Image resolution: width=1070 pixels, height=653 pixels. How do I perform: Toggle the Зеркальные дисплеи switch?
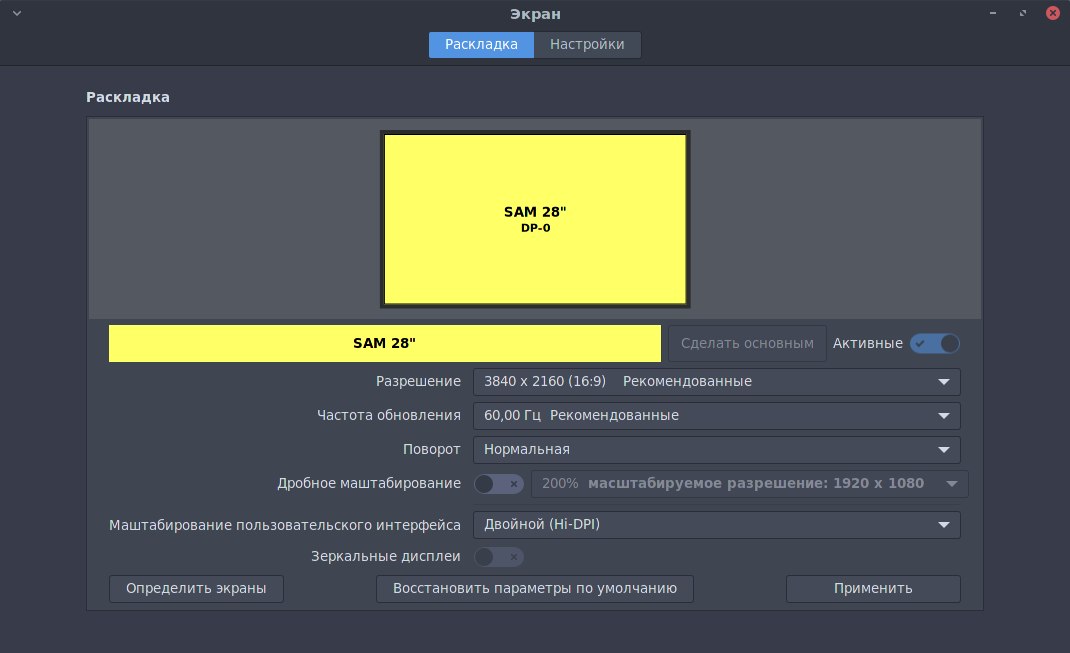(499, 557)
